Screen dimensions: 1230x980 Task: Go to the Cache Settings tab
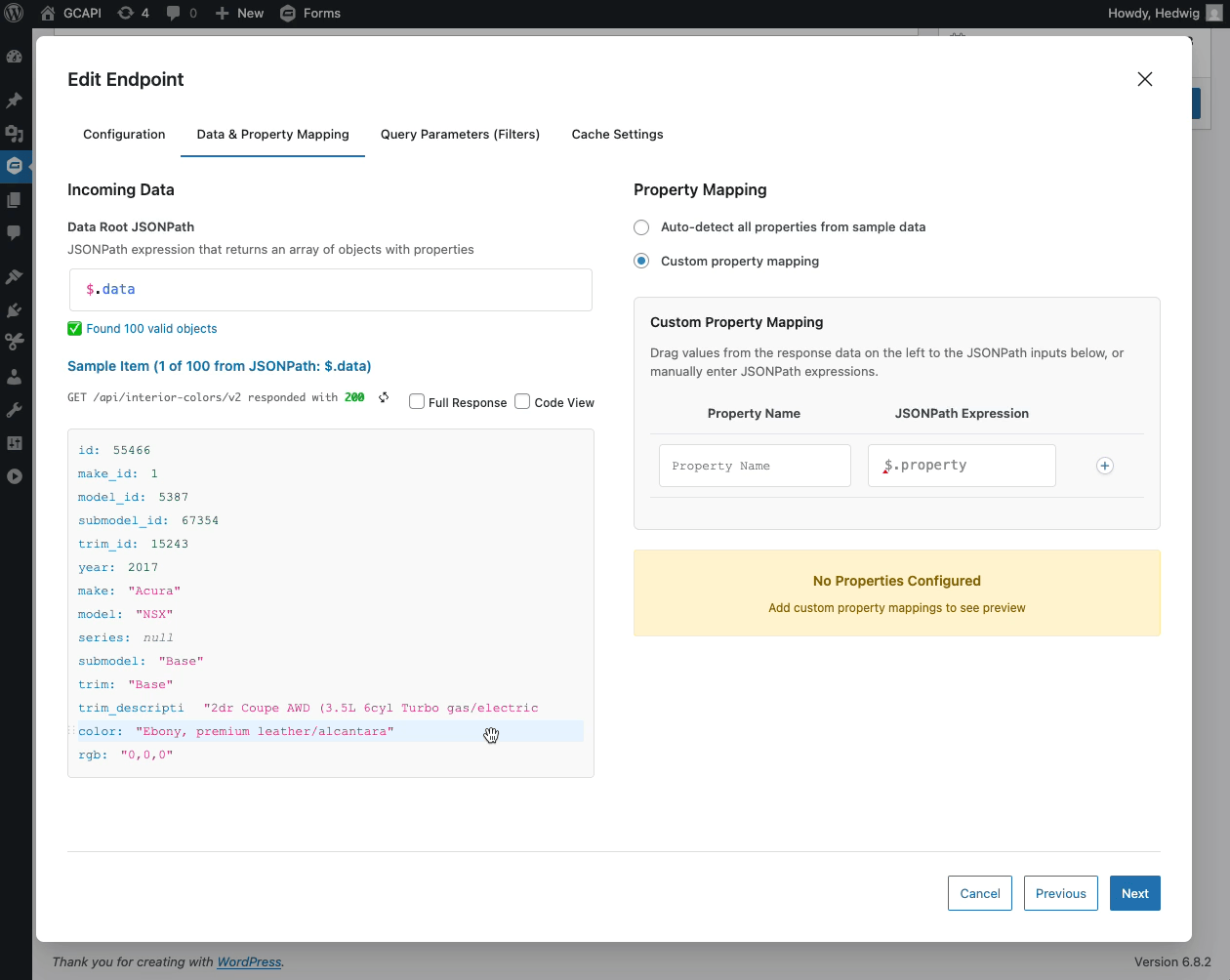(x=618, y=135)
